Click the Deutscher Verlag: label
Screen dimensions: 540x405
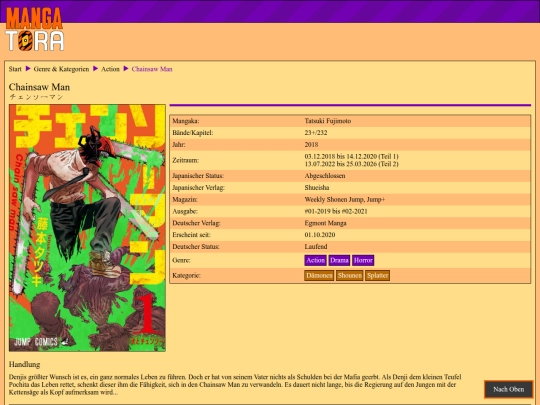196,223
